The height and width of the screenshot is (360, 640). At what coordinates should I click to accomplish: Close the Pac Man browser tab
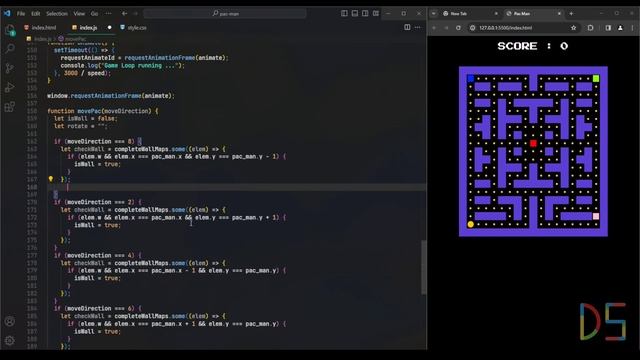coord(559,13)
